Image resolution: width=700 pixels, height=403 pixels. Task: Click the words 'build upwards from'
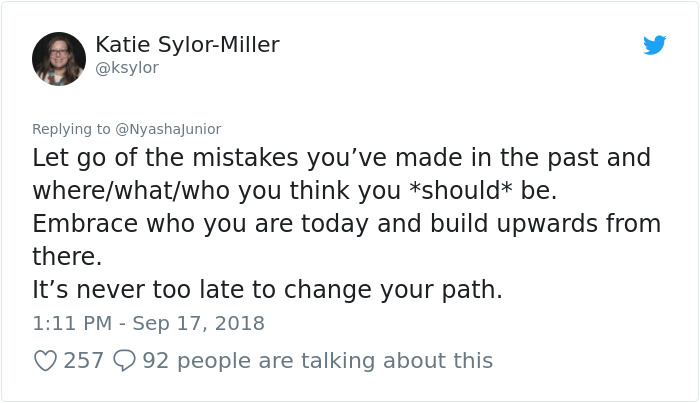pyautogui.click(x=545, y=223)
